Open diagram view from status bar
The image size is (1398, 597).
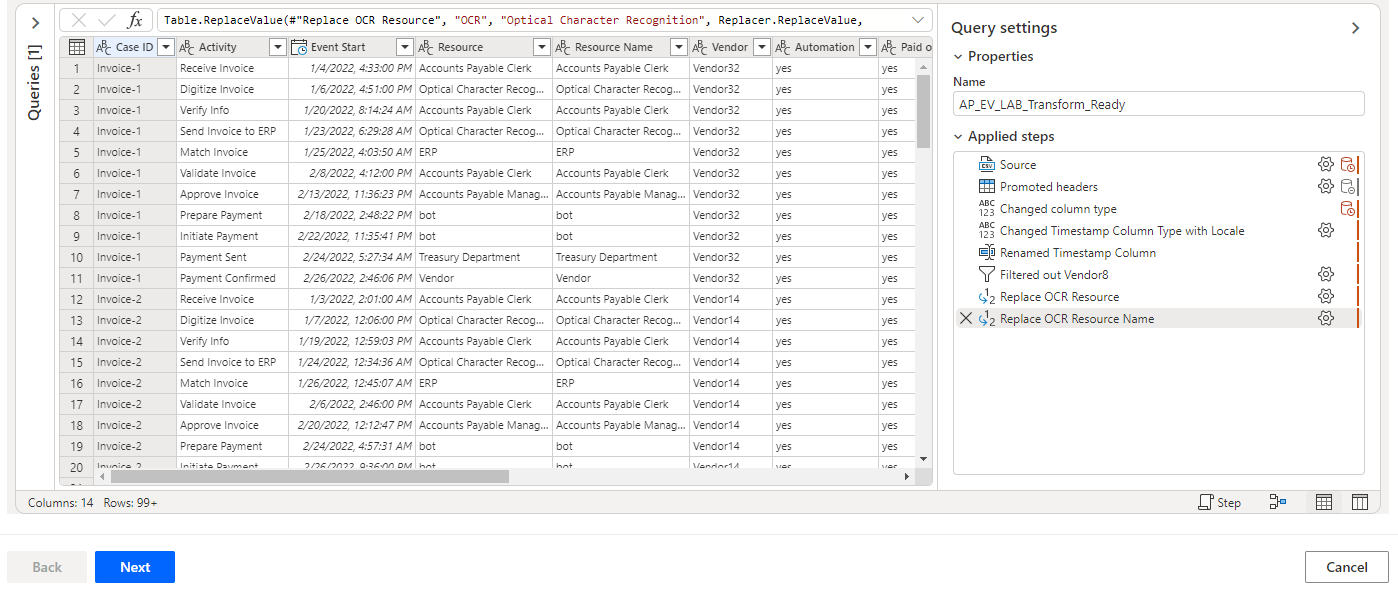1277,503
